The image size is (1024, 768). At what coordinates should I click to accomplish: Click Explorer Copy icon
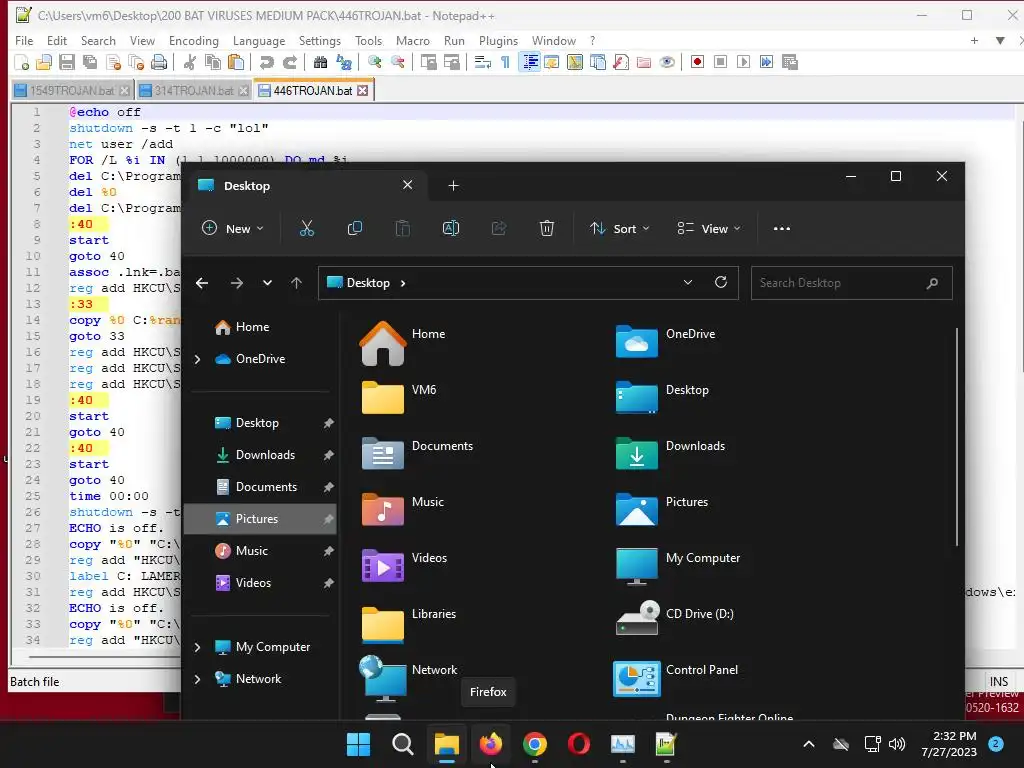click(355, 229)
